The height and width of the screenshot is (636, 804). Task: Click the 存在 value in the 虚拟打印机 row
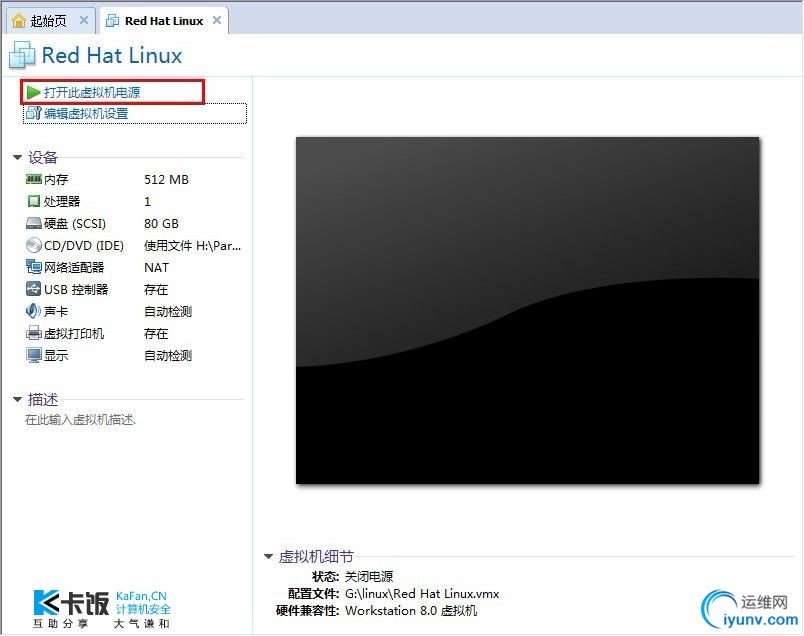156,333
